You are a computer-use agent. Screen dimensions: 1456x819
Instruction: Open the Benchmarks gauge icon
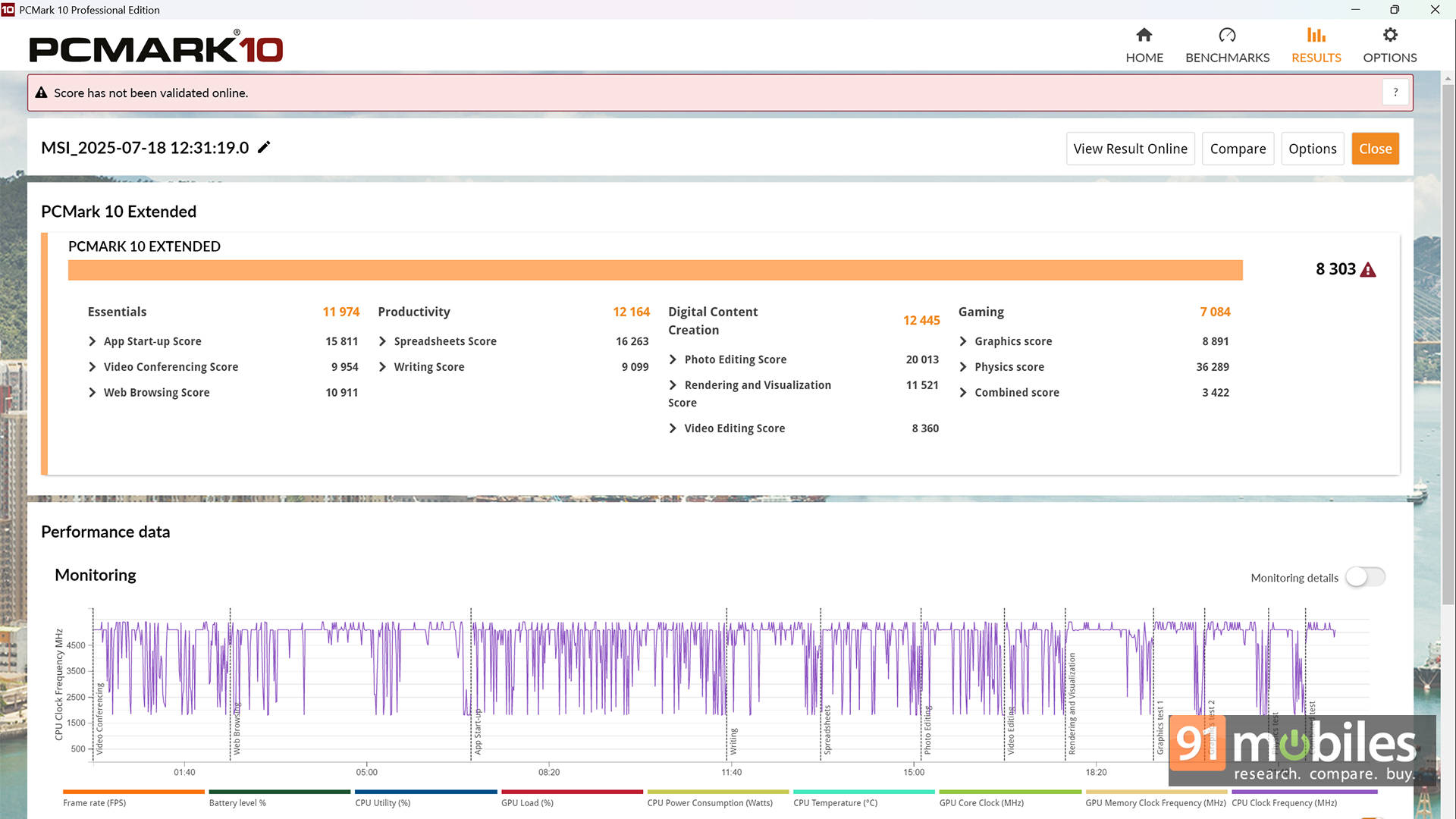(x=1227, y=35)
